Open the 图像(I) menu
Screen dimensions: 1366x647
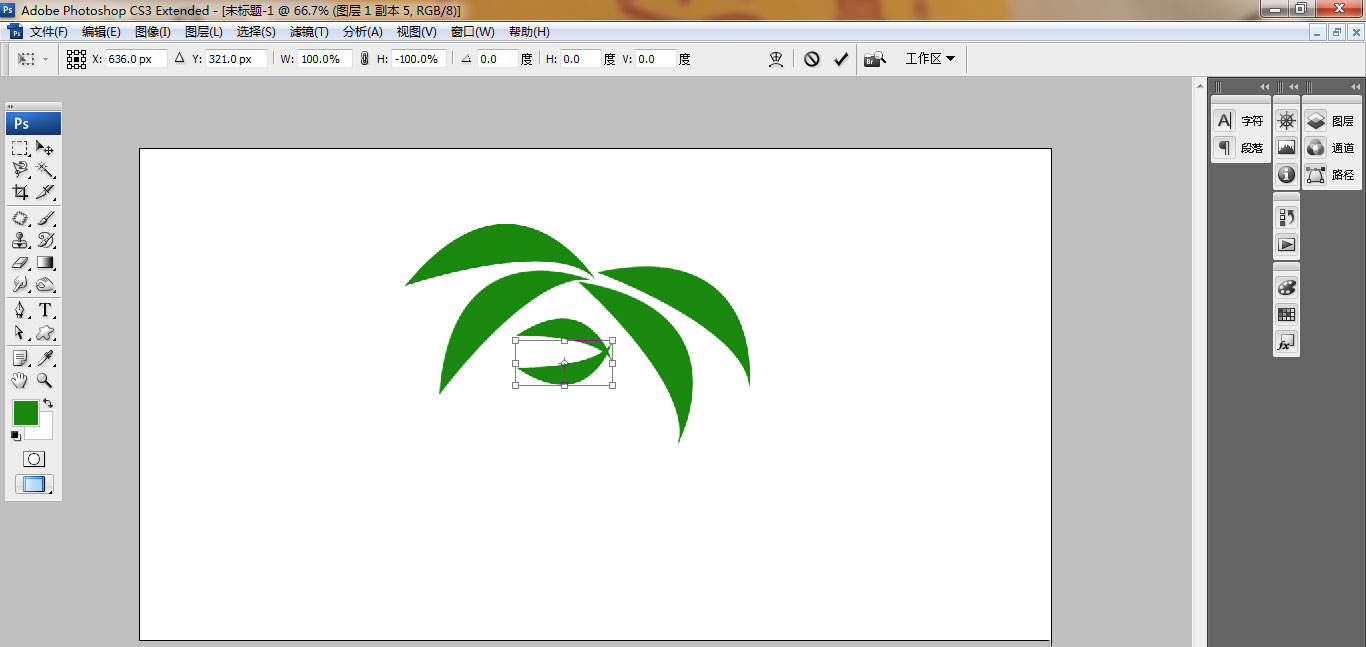click(152, 32)
